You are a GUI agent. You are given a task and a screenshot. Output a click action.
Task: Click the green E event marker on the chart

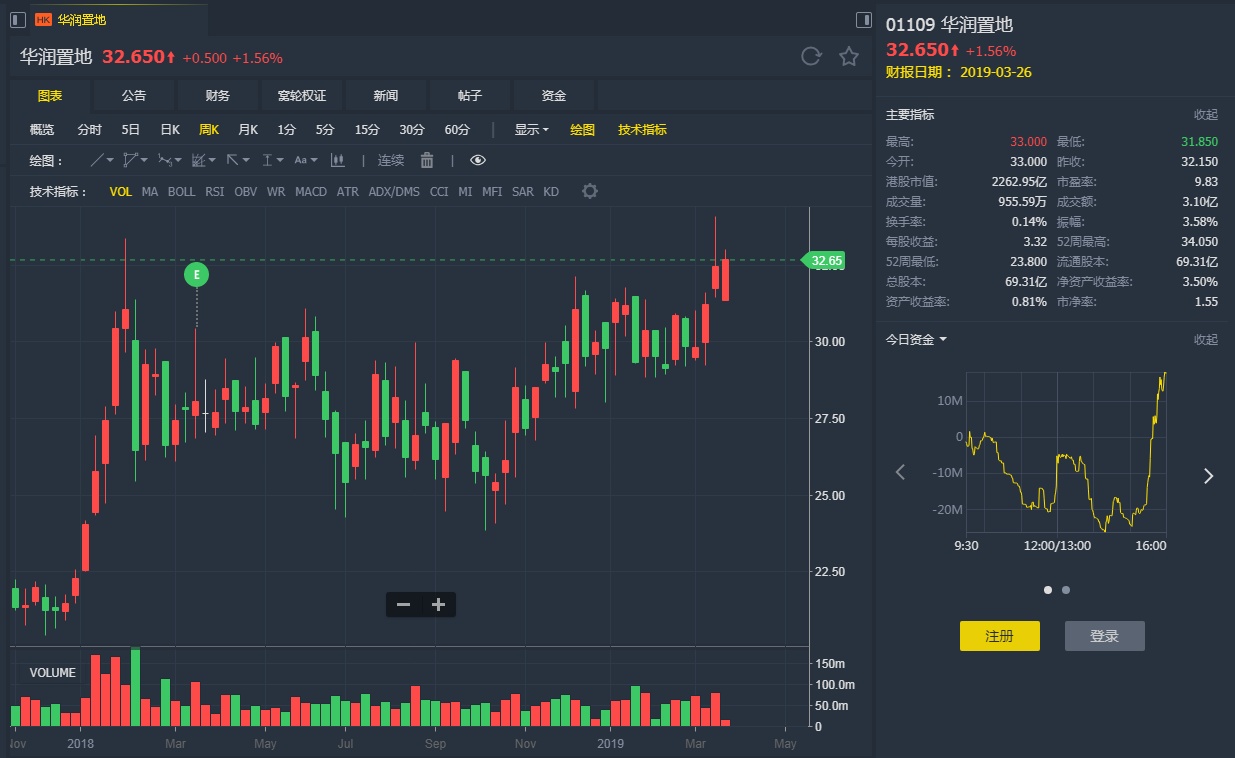point(196,273)
